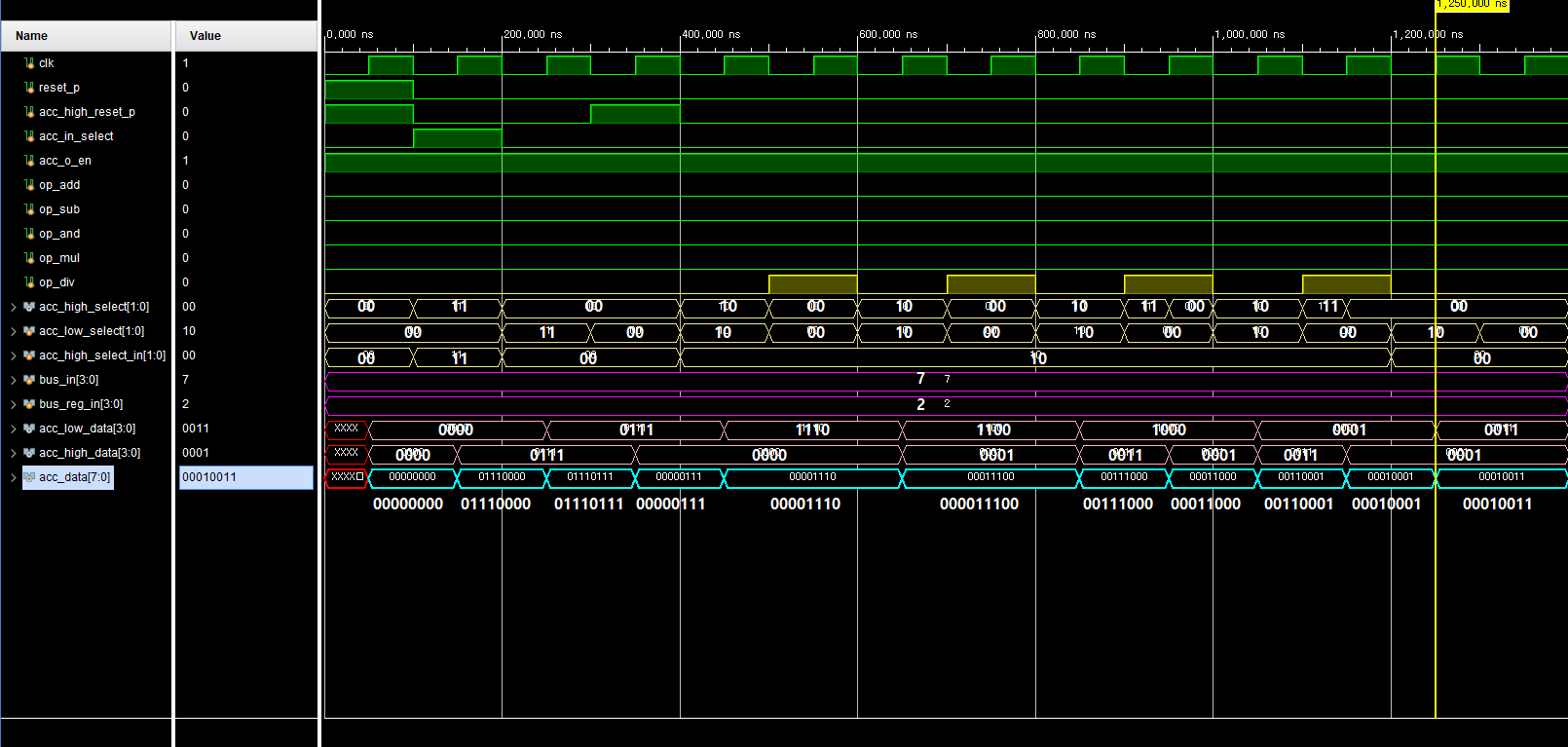Click the acc_o_en signal icon
Screen dimensions: 1568x747
coord(29,161)
